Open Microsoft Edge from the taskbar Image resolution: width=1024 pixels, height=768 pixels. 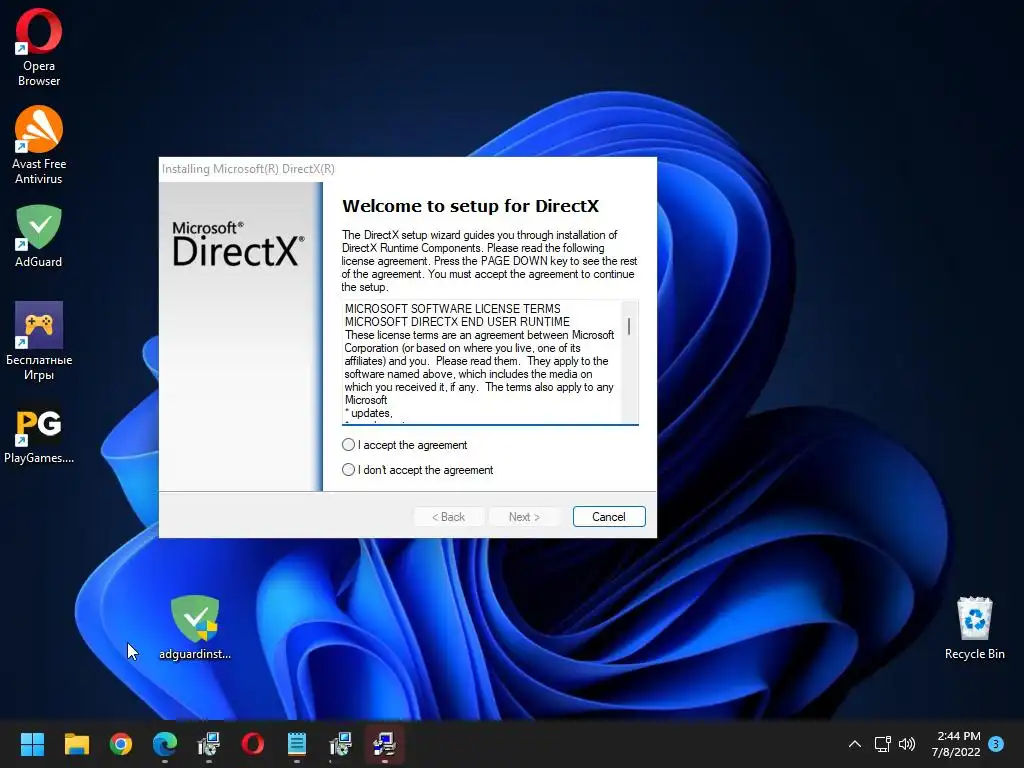(165, 744)
